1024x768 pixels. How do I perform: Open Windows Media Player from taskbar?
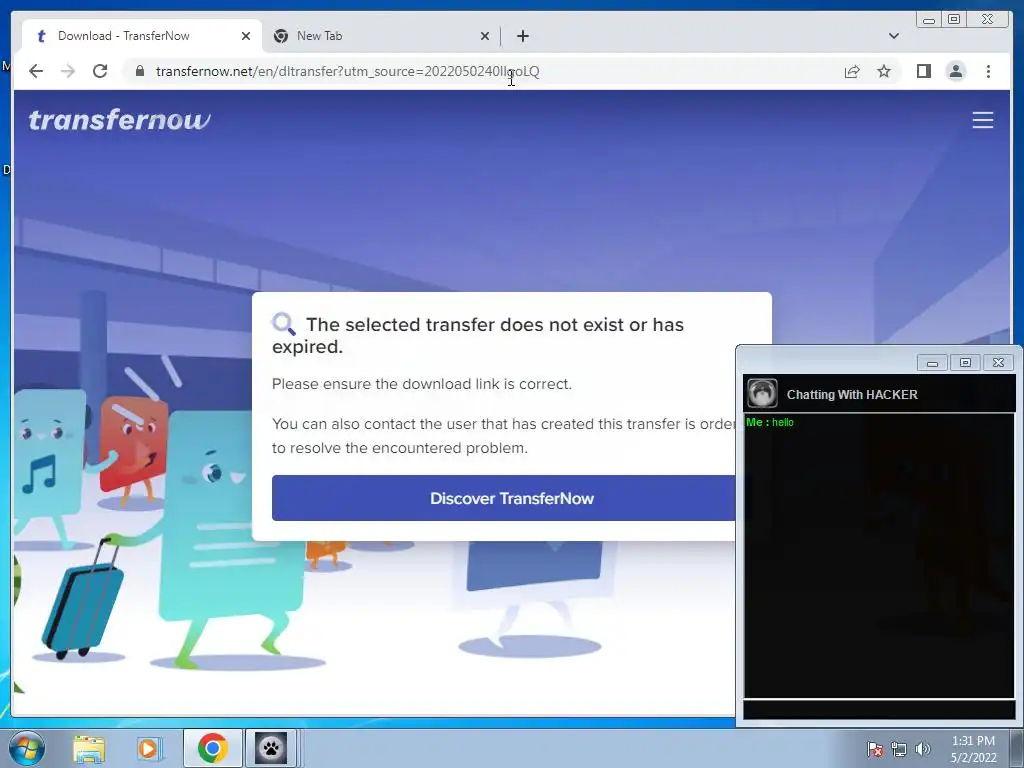149,748
